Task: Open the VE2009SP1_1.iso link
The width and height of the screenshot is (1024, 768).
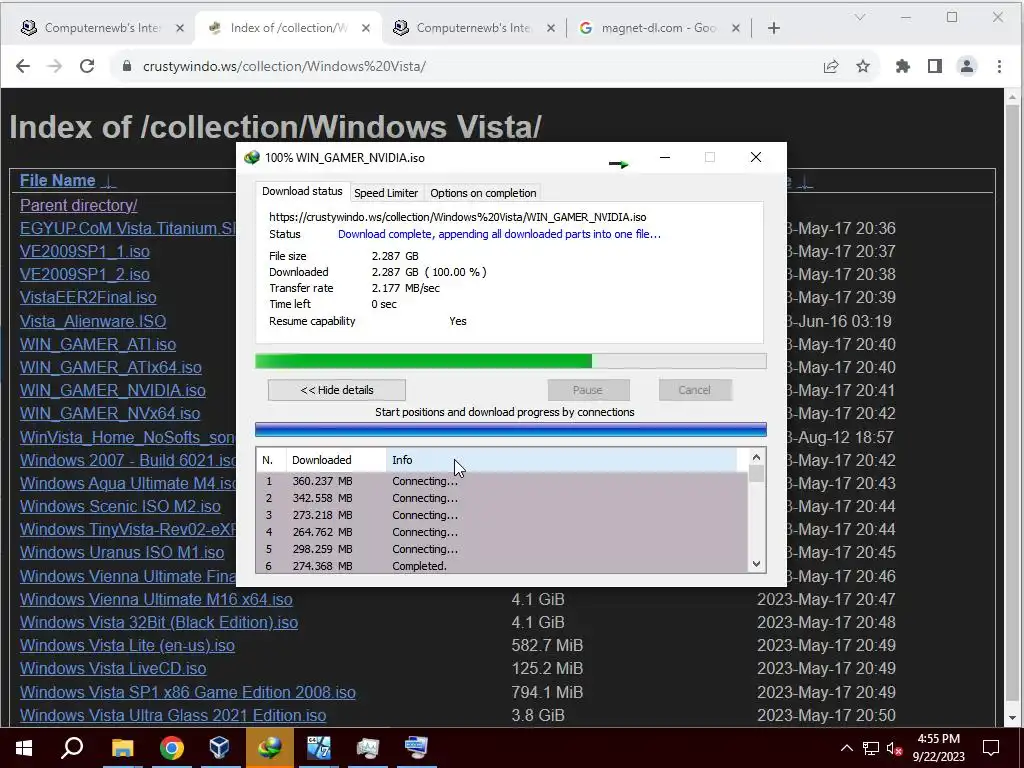Action: click(x=85, y=251)
